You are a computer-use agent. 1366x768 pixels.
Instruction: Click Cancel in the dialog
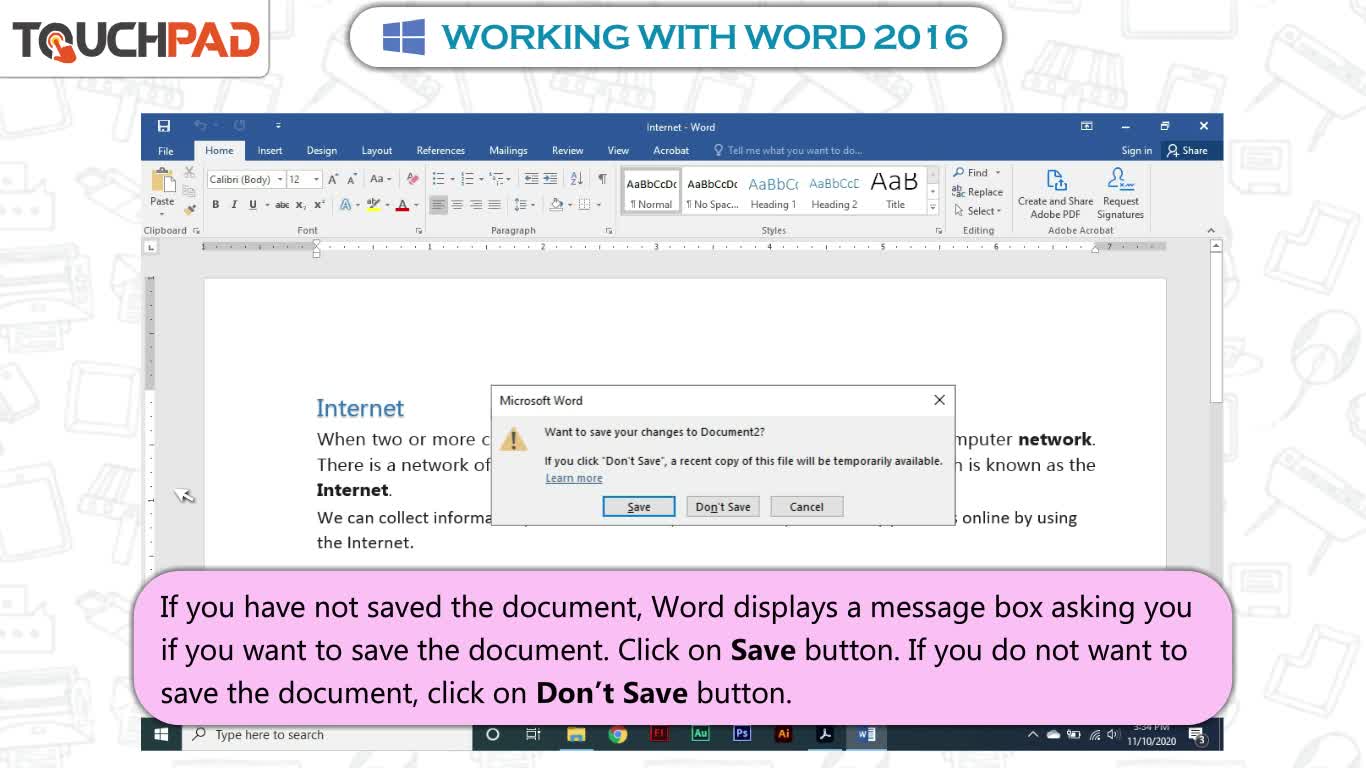point(807,507)
